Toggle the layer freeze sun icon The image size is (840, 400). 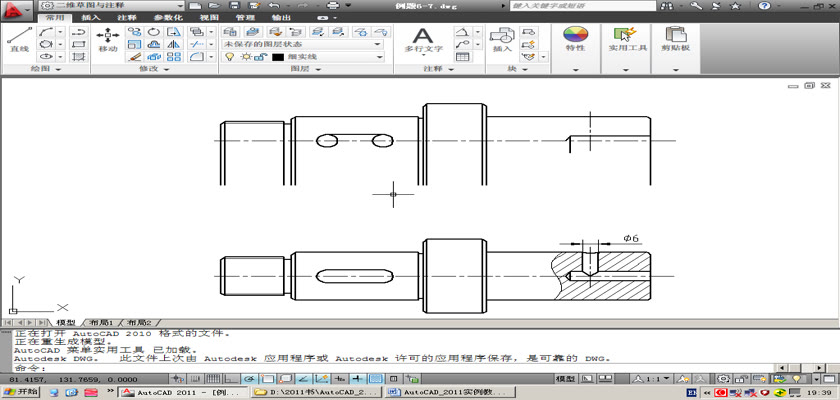245,58
